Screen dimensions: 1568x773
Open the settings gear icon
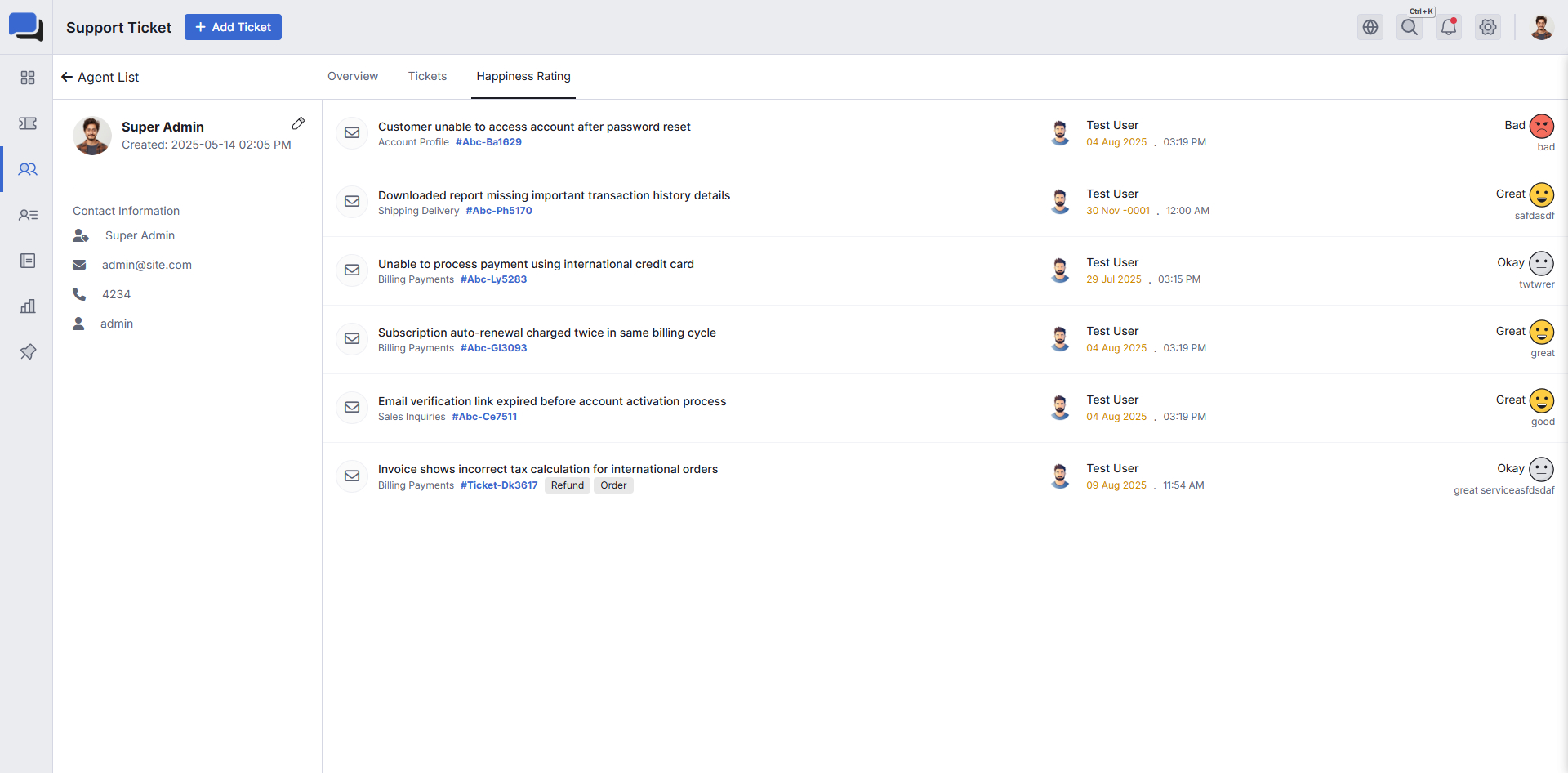pyautogui.click(x=1488, y=27)
